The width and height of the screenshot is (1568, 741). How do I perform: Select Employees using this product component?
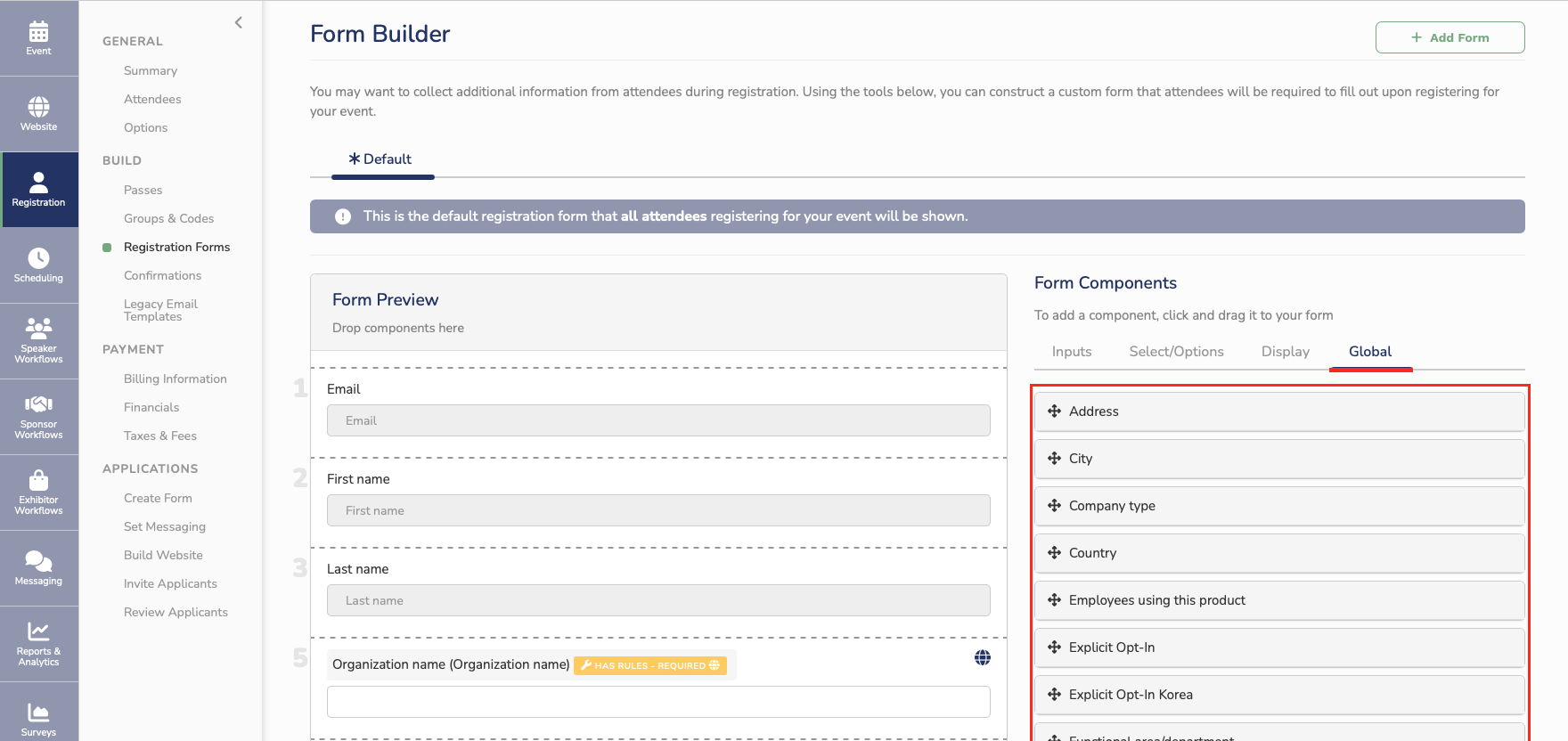coord(1279,600)
